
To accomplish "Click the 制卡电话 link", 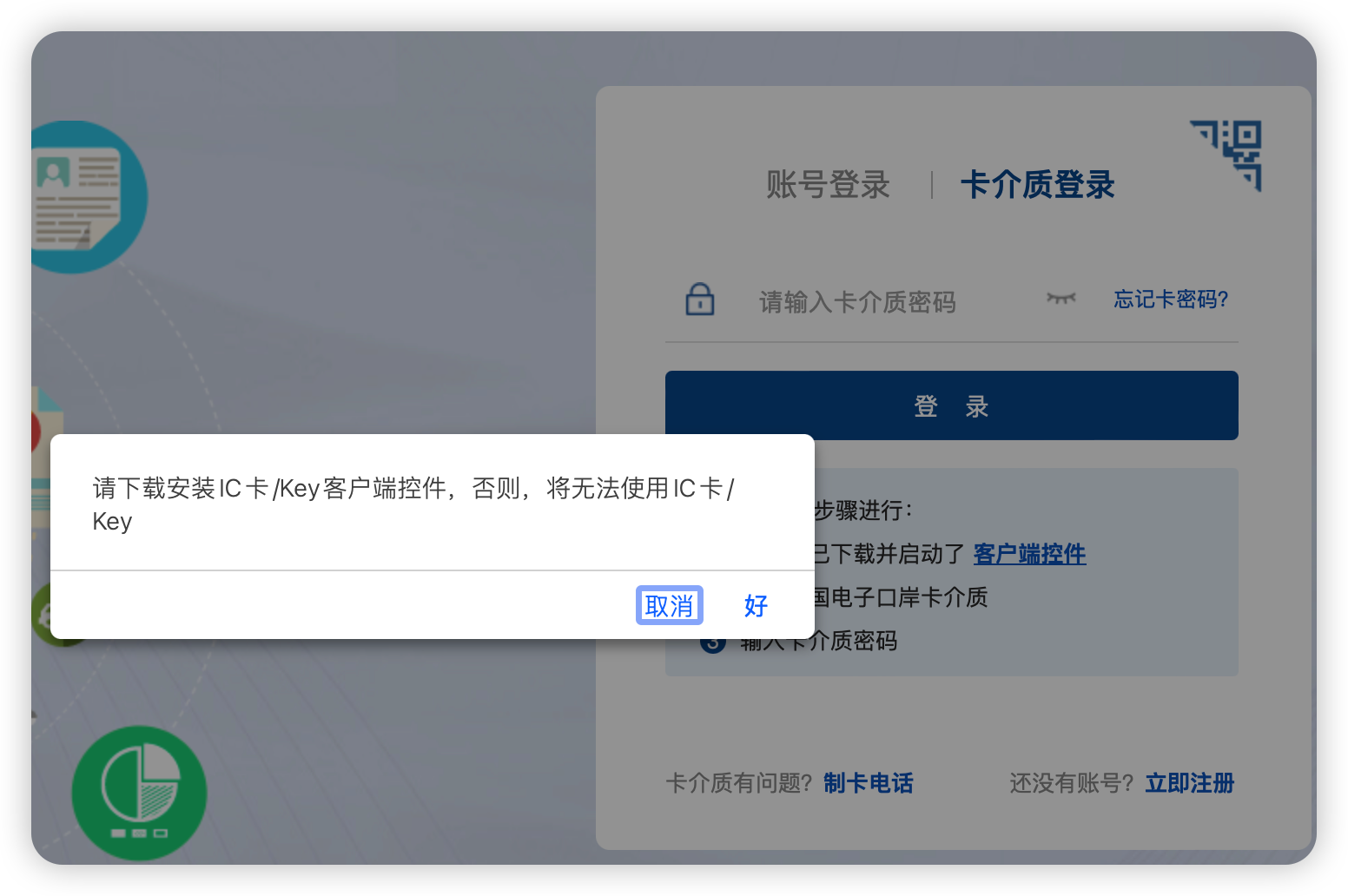I will pyautogui.click(x=869, y=783).
